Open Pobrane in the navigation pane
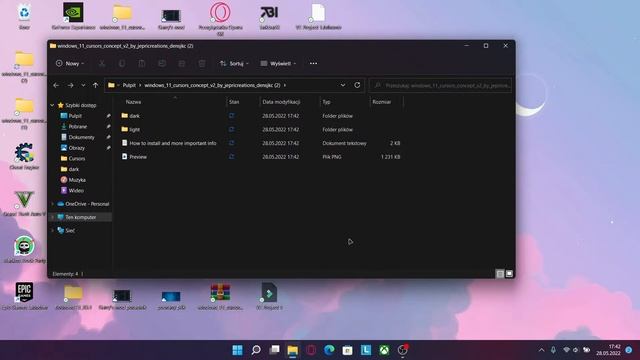Image resolution: width=640 pixels, height=360 pixels. pyautogui.click(x=74, y=127)
